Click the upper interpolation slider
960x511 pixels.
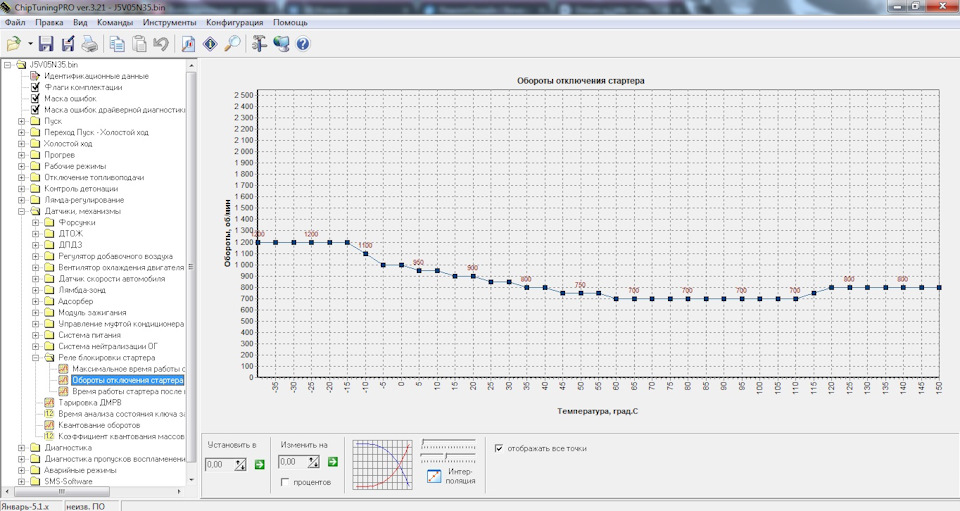[x=448, y=443]
